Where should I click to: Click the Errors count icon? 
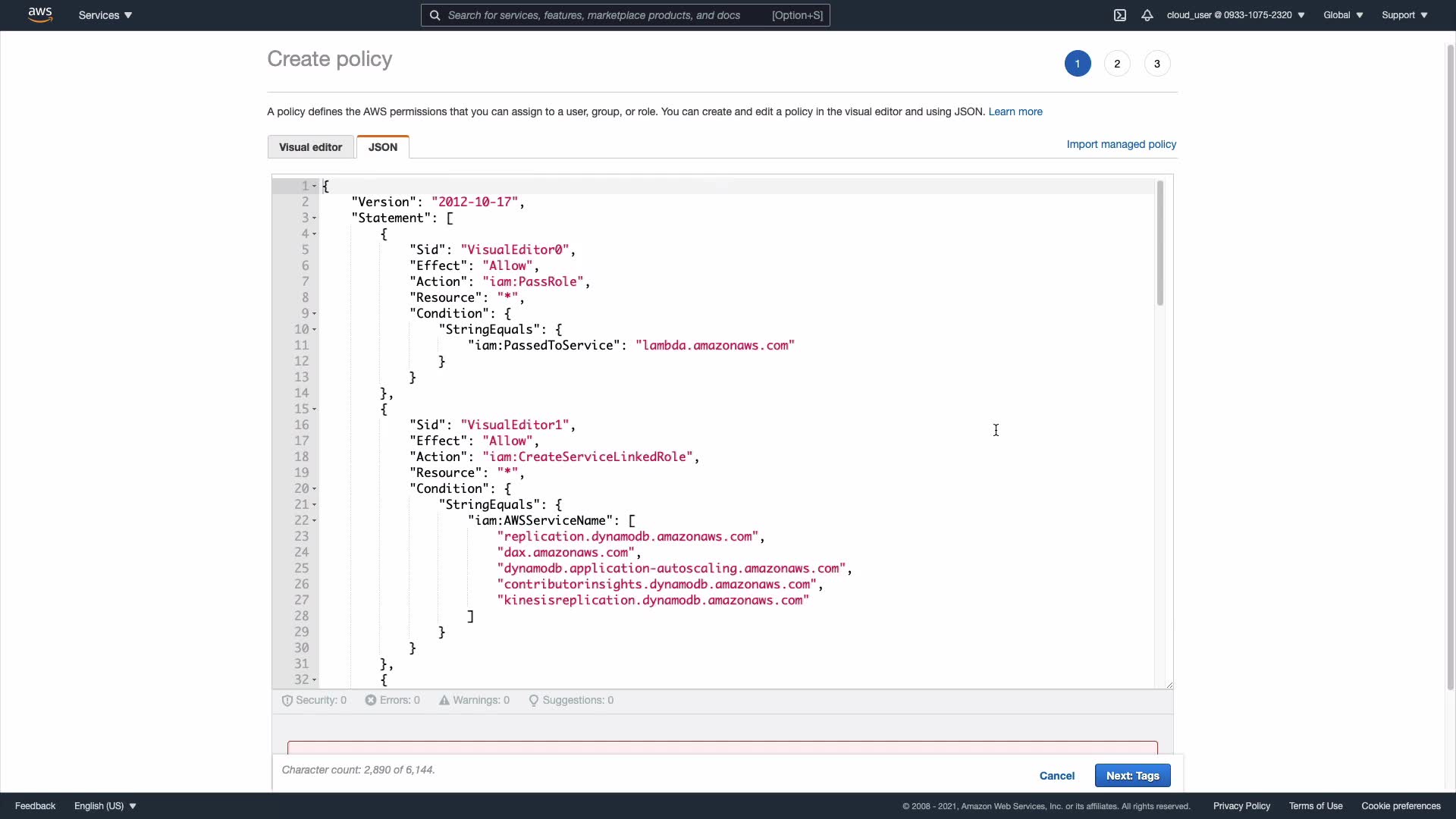click(371, 701)
